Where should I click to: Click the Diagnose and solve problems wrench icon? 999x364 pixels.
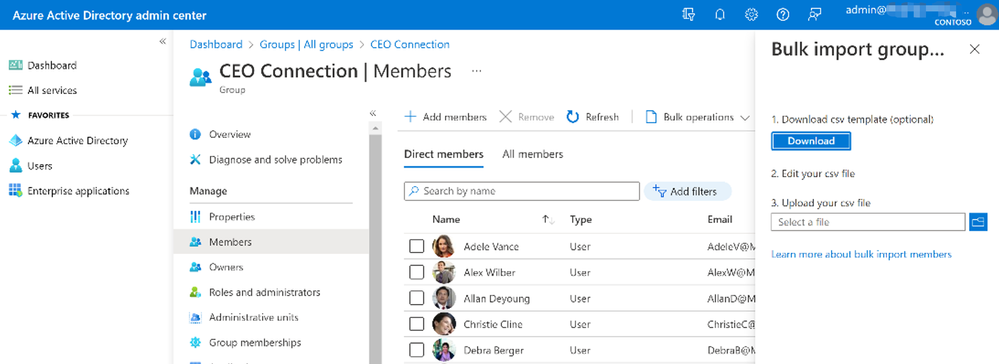[x=196, y=159]
